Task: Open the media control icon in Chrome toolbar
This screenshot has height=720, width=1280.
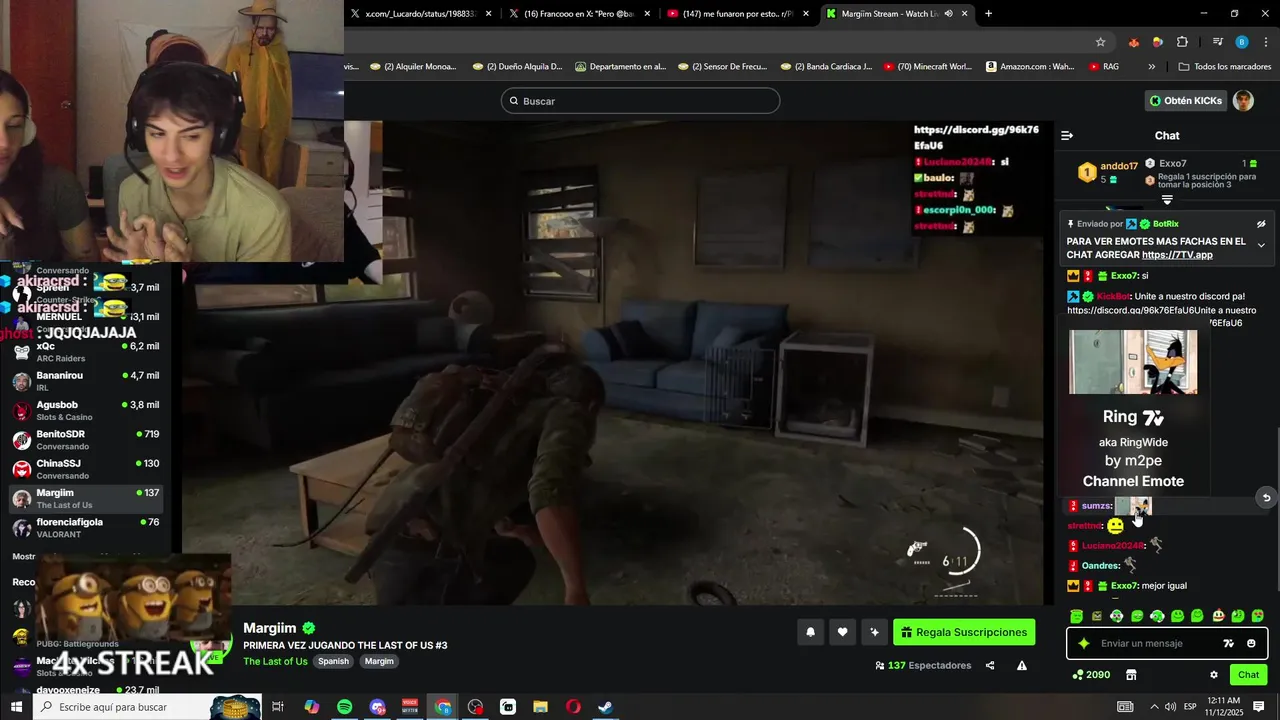Action: (x=1217, y=42)
